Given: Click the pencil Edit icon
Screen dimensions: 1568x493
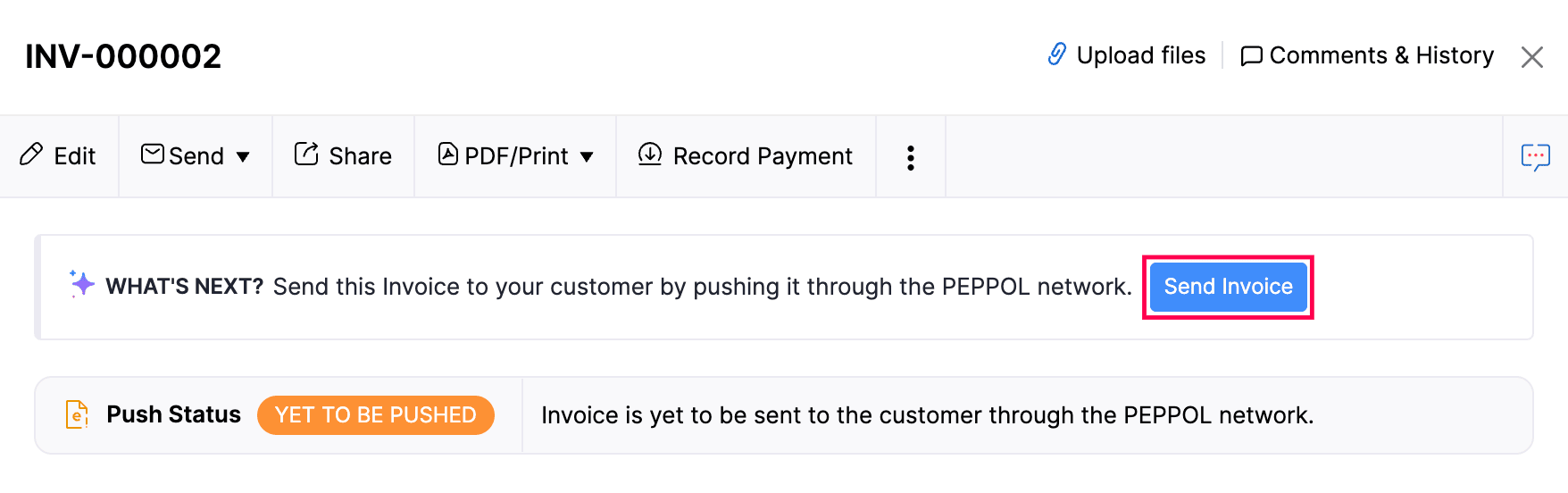Looking at the screenshot, I should tap(31, 155).
